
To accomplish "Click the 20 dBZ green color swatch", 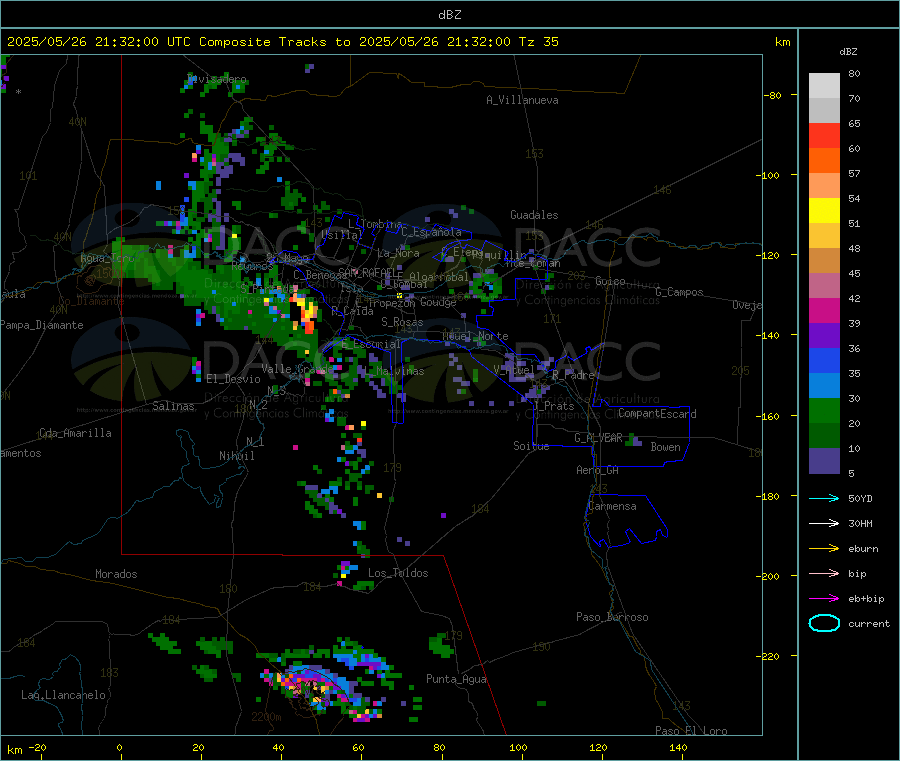I will pyautogui.click(x=824, y=411).
